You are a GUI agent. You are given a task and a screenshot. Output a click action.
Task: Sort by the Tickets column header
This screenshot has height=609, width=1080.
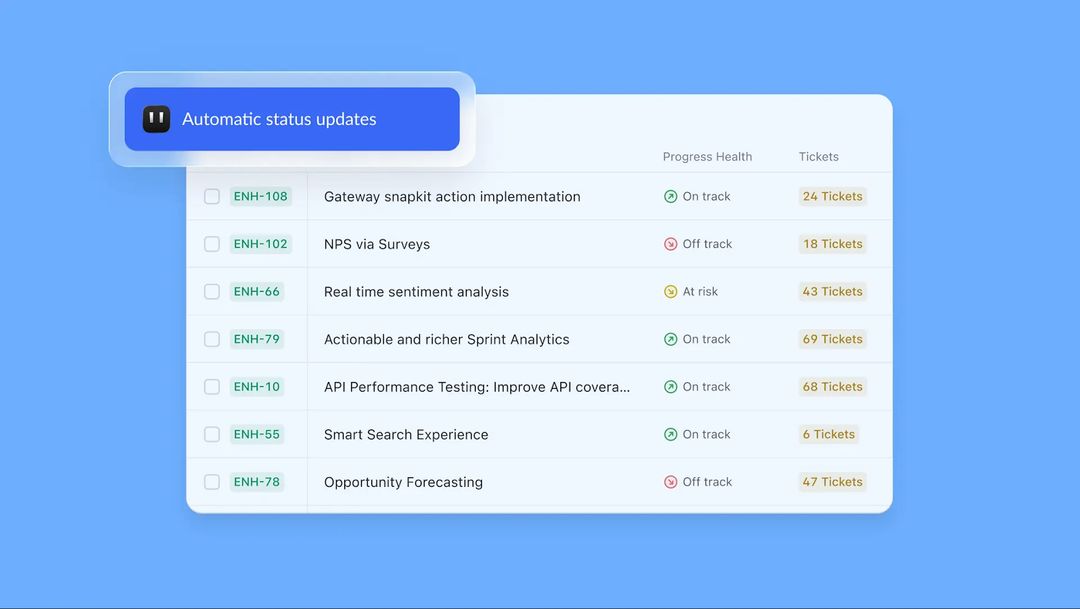tap(819, 156)
